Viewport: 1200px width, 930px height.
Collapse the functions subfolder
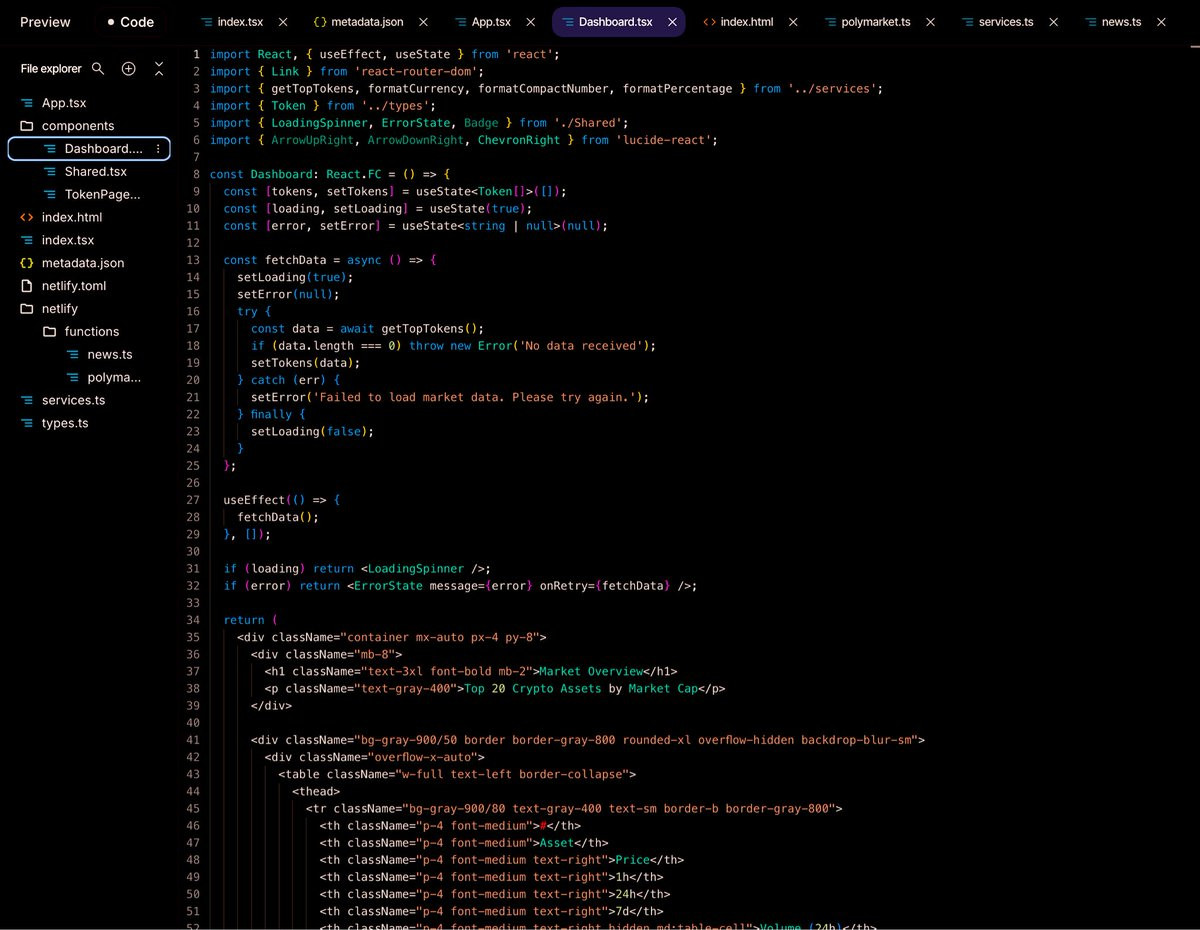[91, 332]
